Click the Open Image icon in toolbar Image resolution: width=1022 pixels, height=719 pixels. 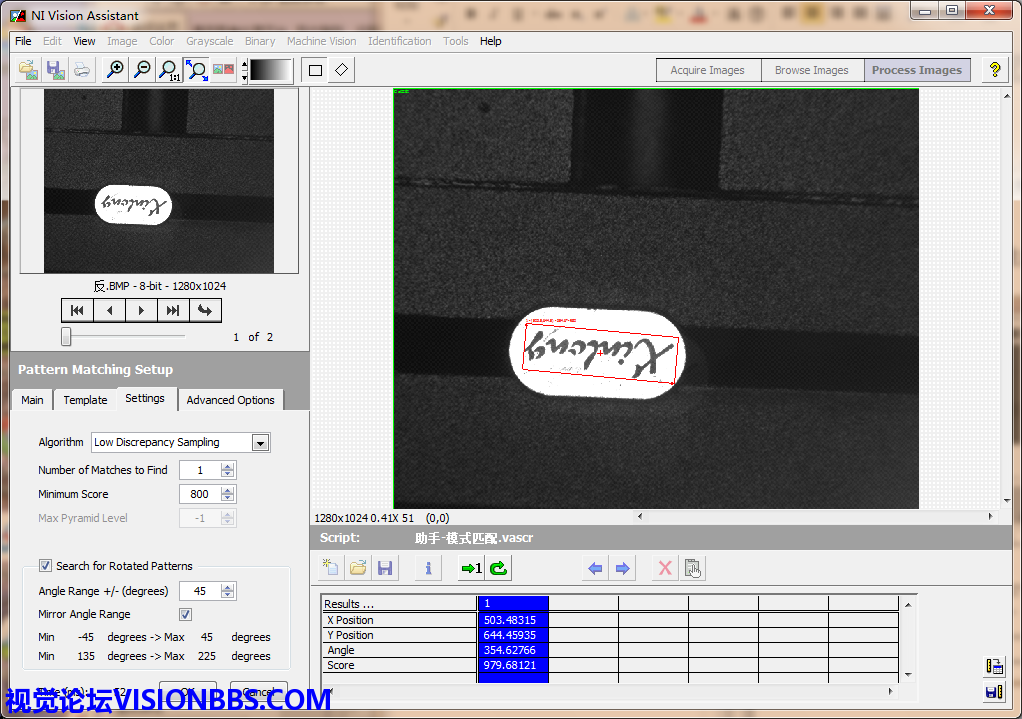click(x=29, y=70)
